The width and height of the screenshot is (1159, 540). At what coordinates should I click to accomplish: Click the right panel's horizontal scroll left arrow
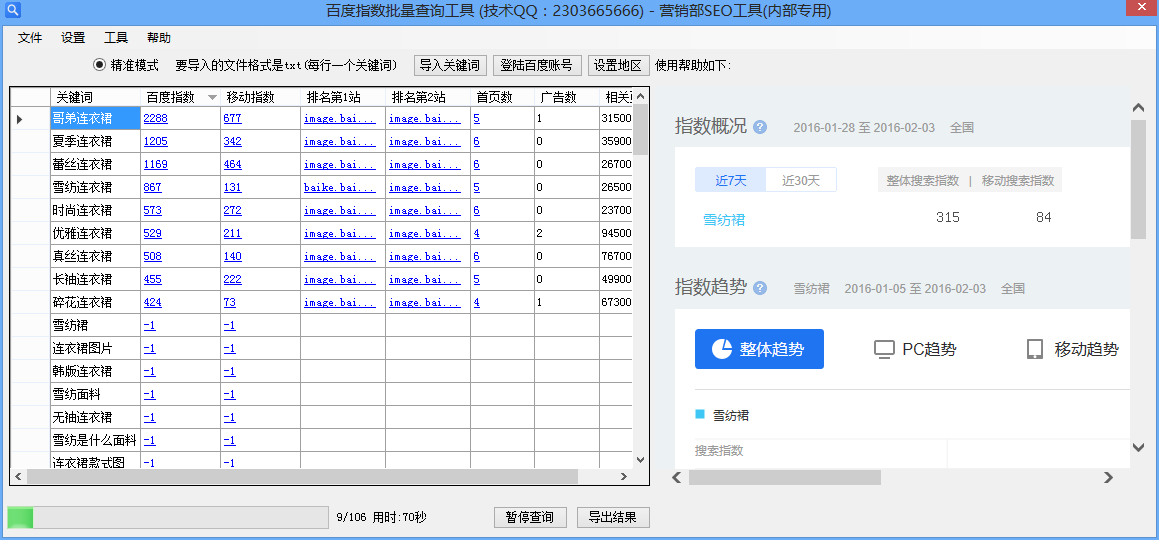point(677,478)
